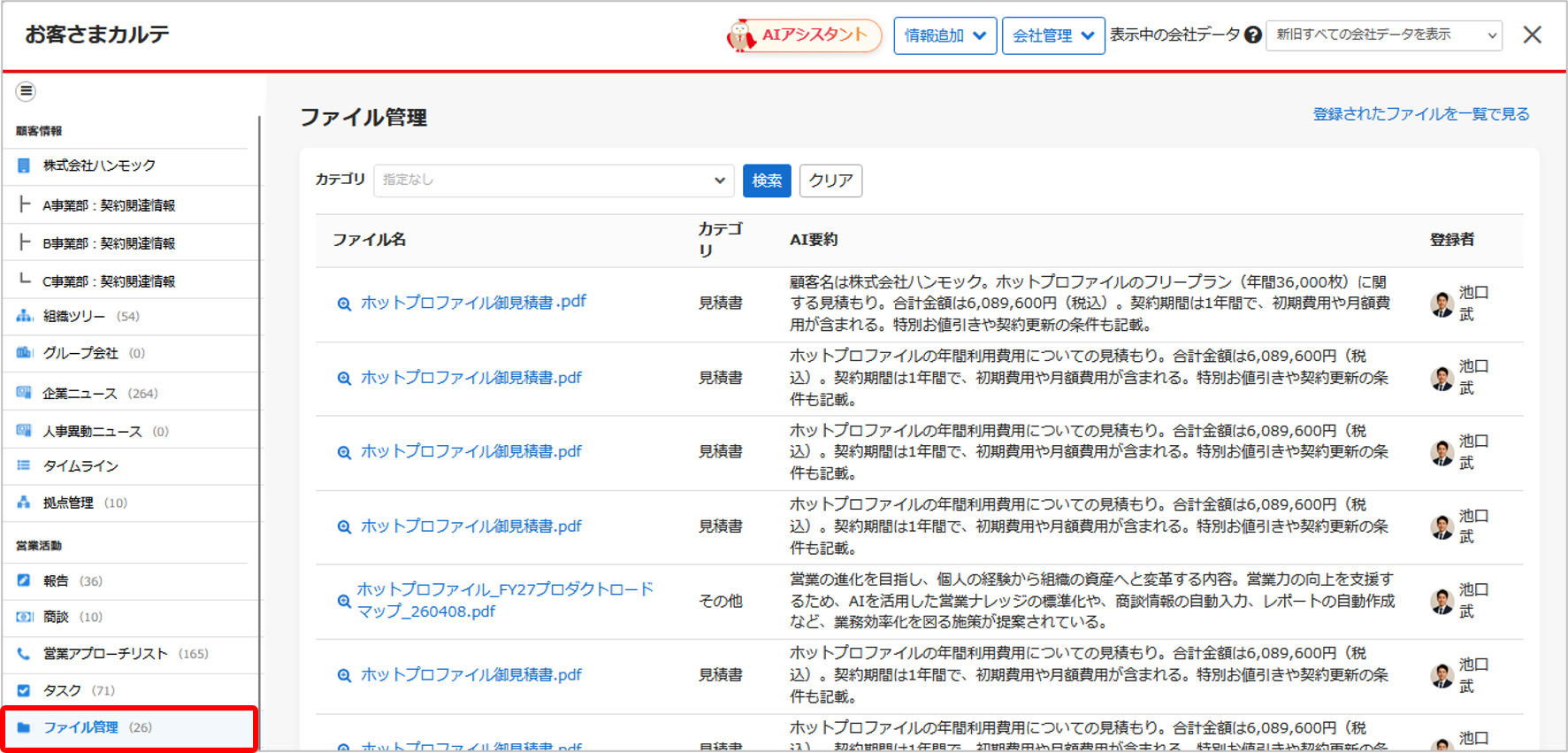
Task: Click the ファイル管理 page heading
Action: pos(363,118)
